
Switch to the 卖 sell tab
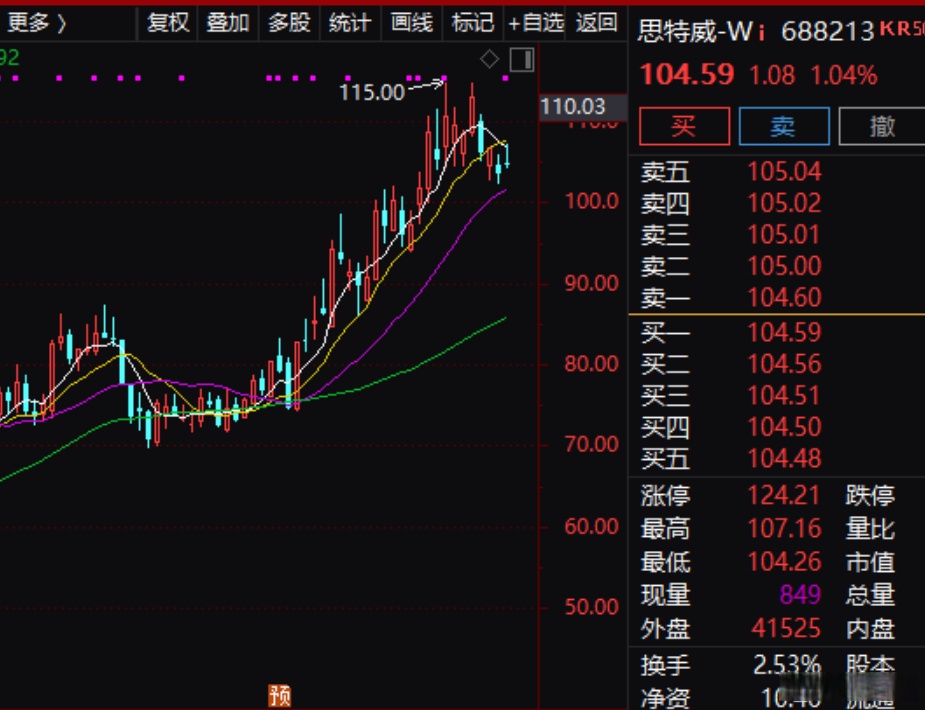tap(784, 127)
